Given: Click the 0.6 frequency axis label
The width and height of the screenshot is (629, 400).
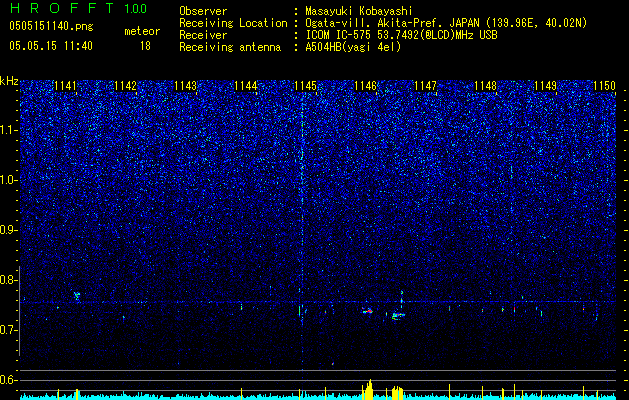Looking at the screenshot, I should pos(9,380).
